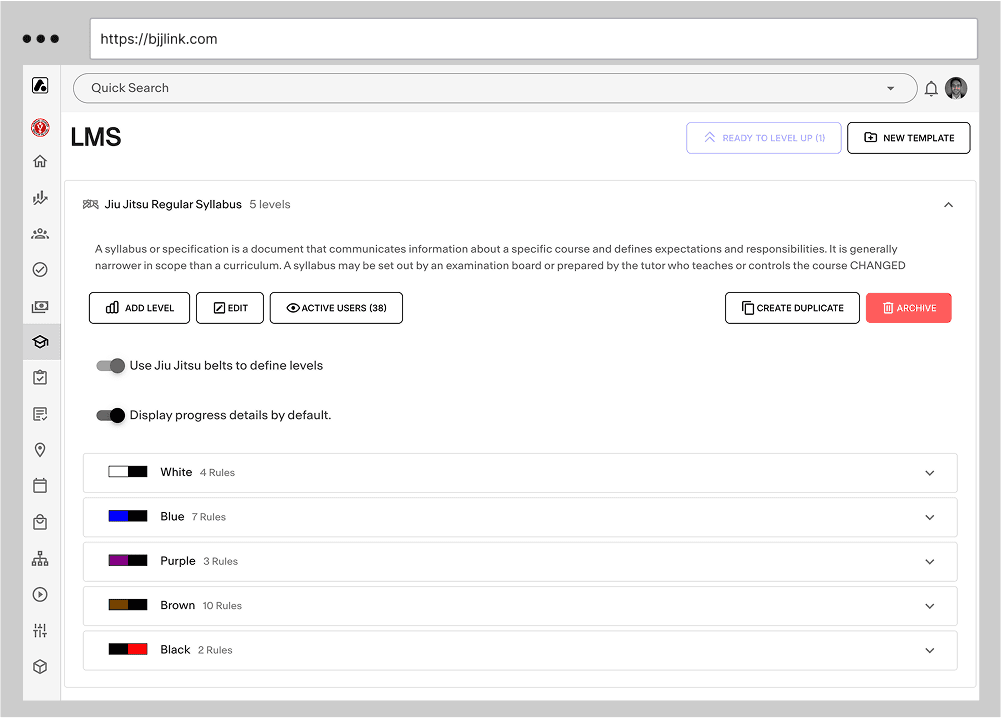Create a duplicate of this syllabus
Screen dimensions: 1001x718
(792, 307)
